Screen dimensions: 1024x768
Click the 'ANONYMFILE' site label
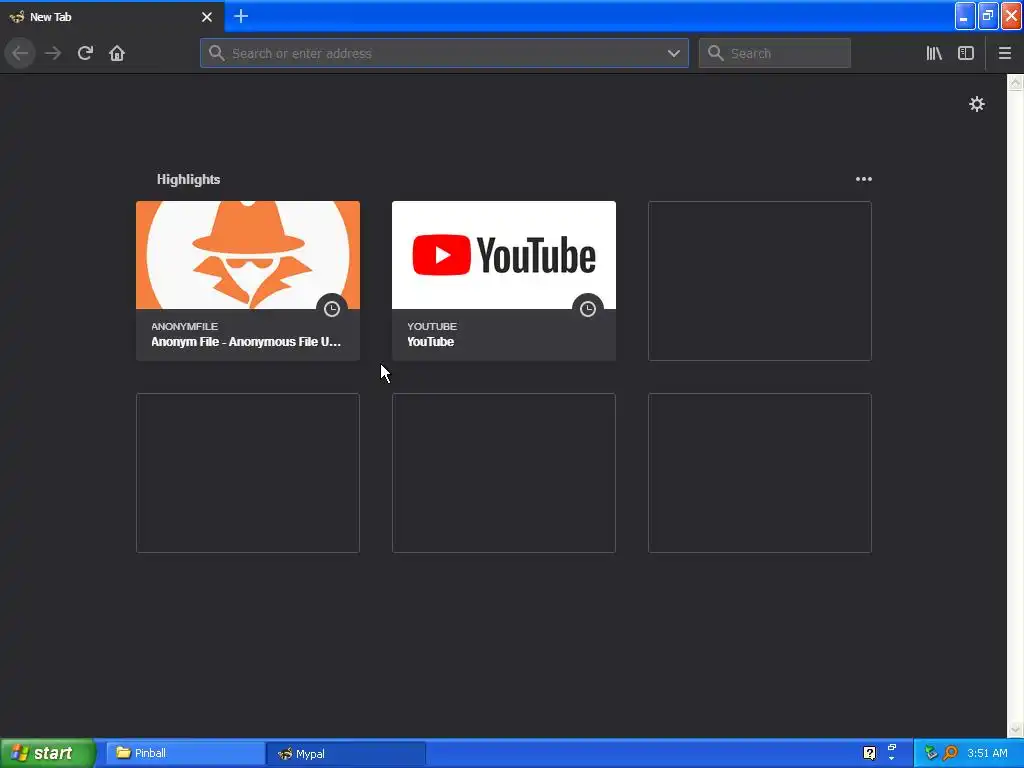tap(184, 326)
